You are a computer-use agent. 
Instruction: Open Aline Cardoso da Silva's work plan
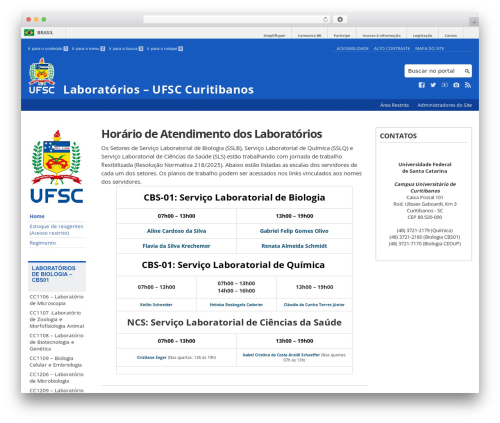coord(177,231)
